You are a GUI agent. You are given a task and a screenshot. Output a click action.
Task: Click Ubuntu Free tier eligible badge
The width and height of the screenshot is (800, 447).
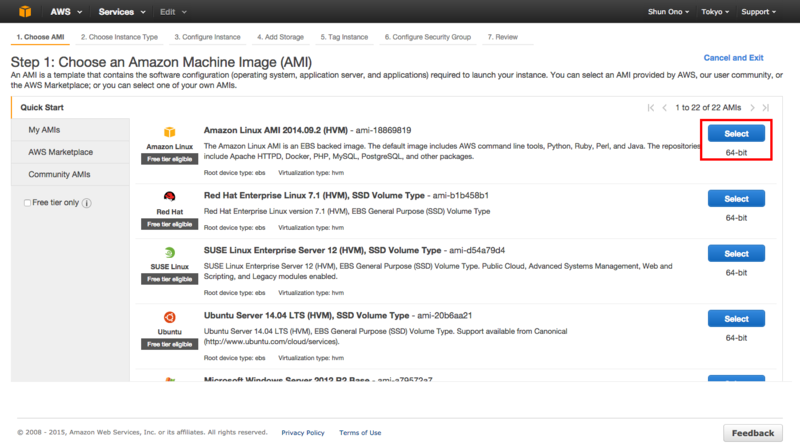pyautogui.click(x=169, y=344)
